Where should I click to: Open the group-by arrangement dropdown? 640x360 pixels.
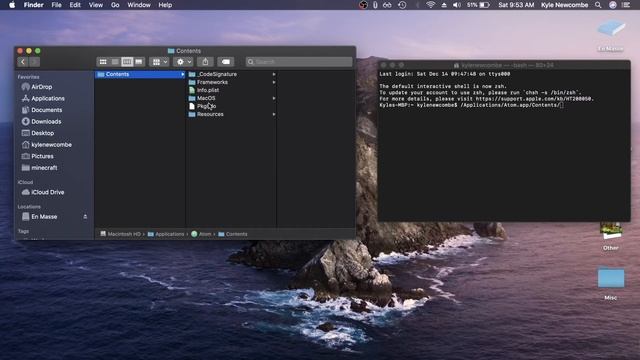159,62
